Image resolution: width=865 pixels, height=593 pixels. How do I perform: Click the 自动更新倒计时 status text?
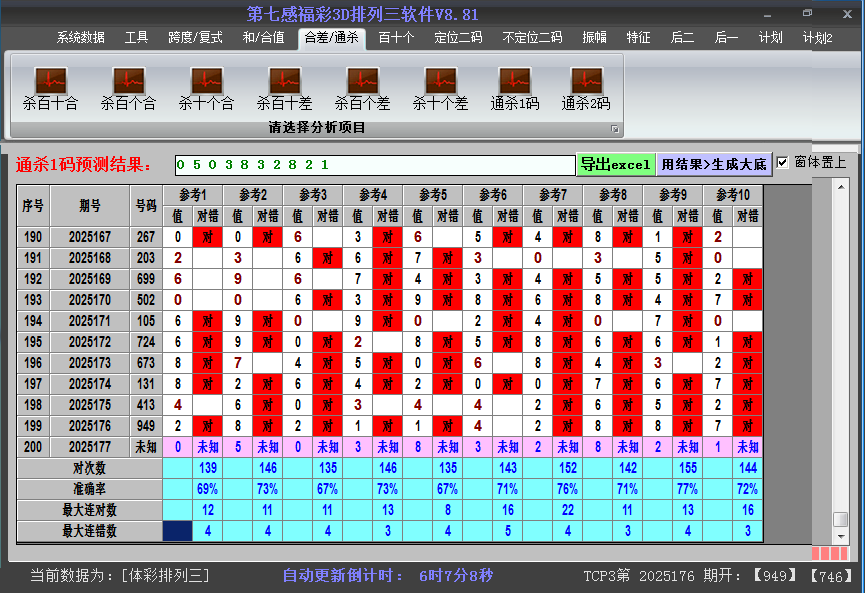(387, 576)
